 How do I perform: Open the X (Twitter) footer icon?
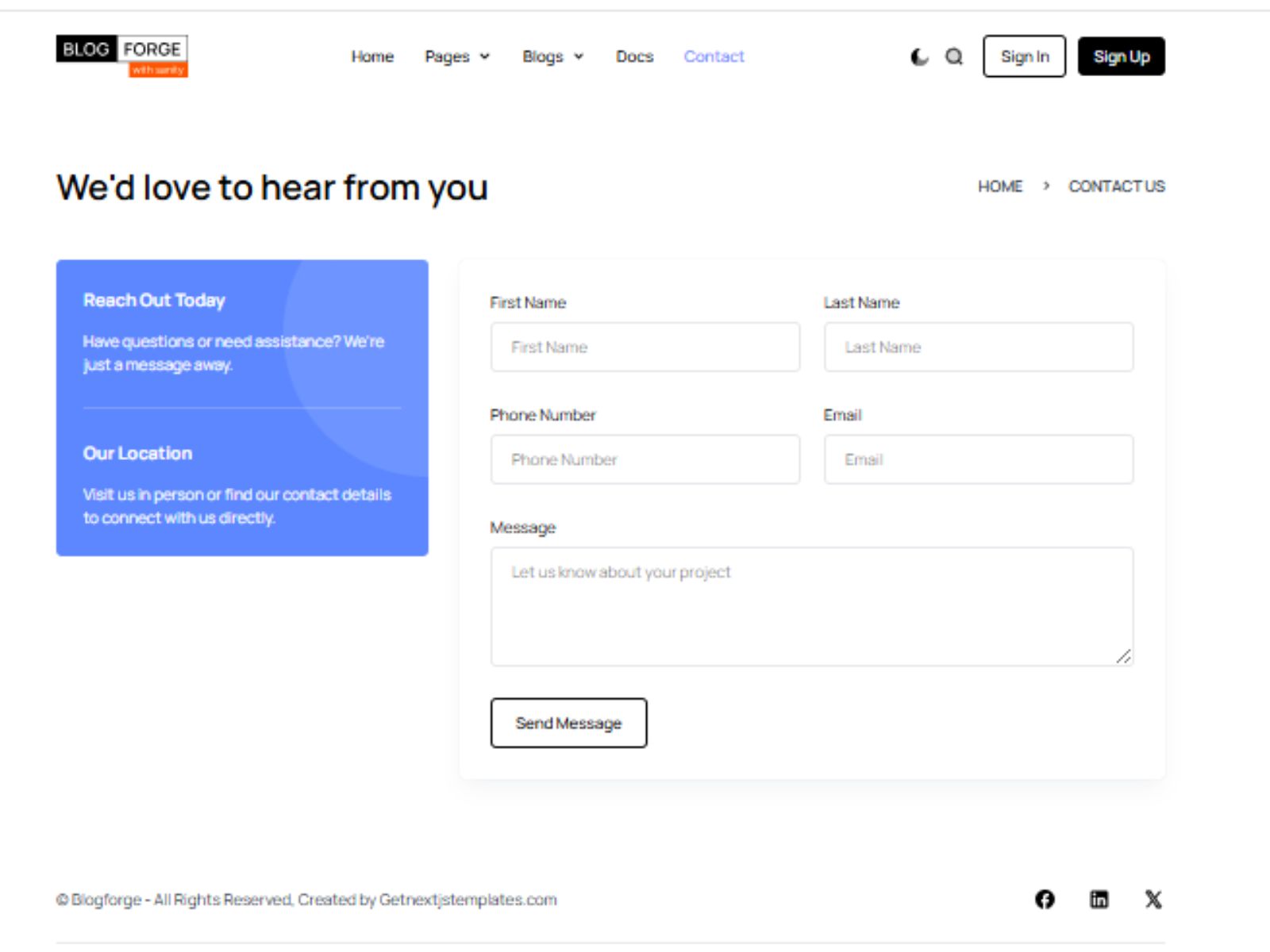click(1153, 899)
